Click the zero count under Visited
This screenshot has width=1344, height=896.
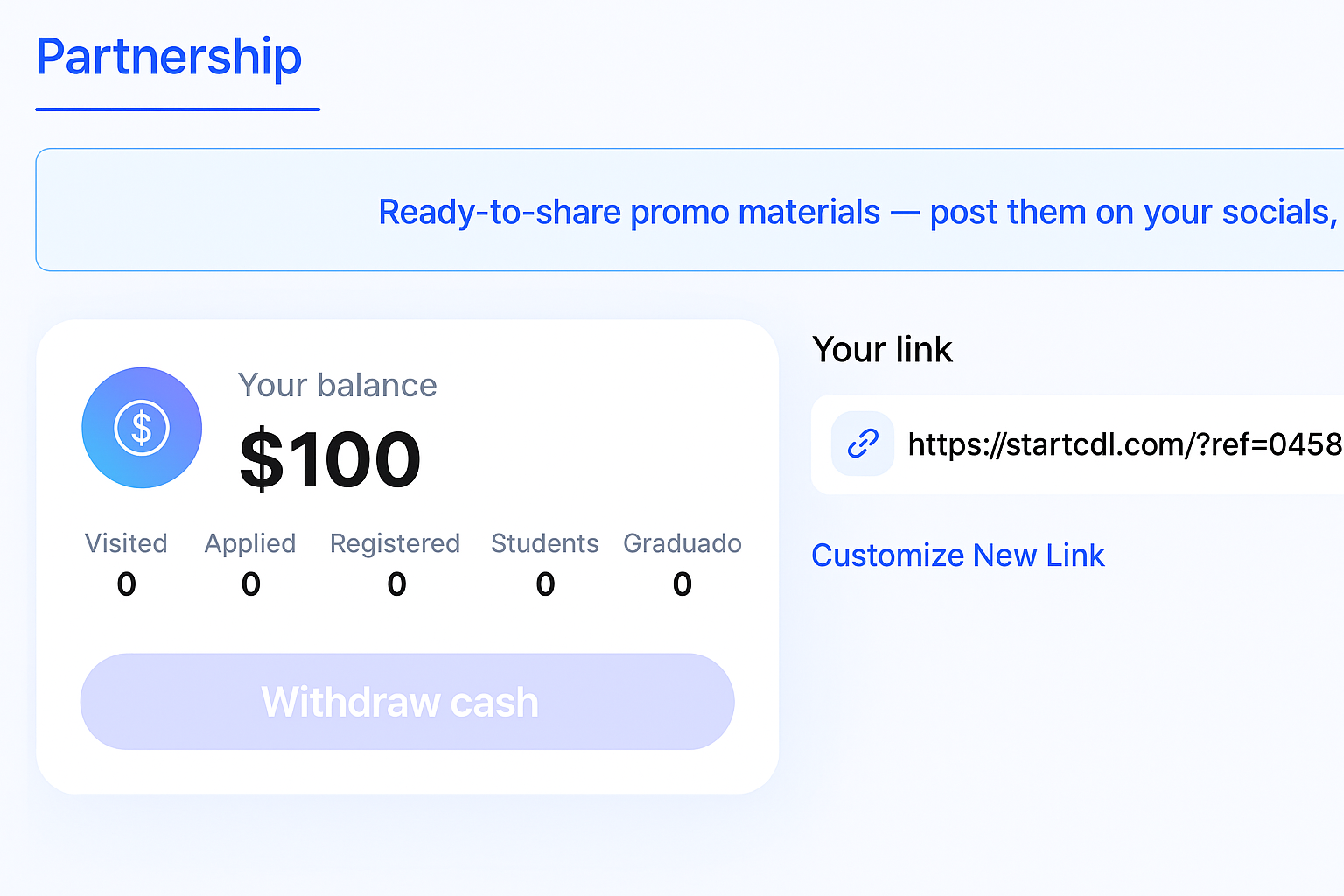(x=127, y=584)
